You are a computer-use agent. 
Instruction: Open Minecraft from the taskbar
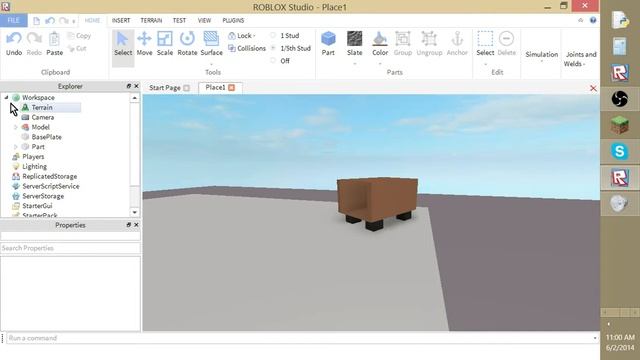click(620, 125)
